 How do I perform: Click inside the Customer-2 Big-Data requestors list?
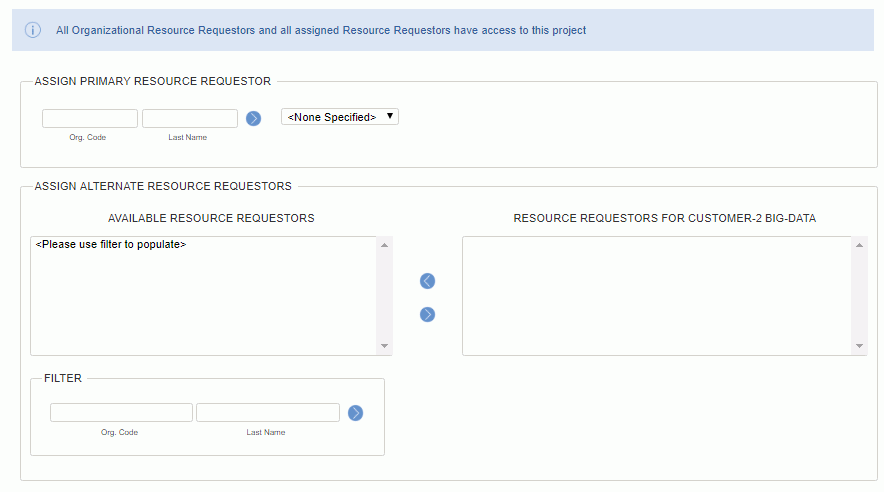click(x=657, y=296)
